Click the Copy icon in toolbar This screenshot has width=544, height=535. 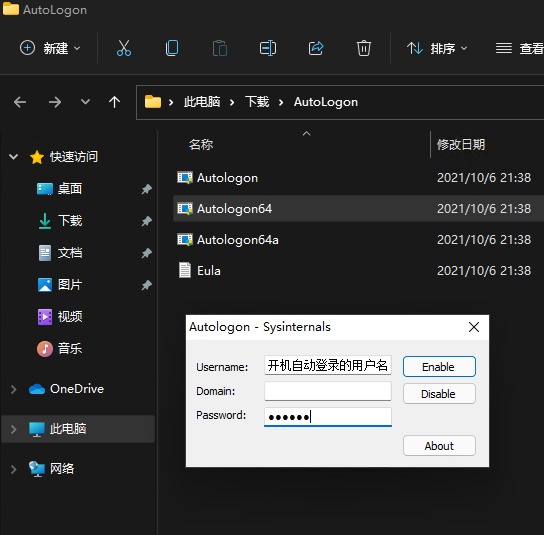pos(172,48)
